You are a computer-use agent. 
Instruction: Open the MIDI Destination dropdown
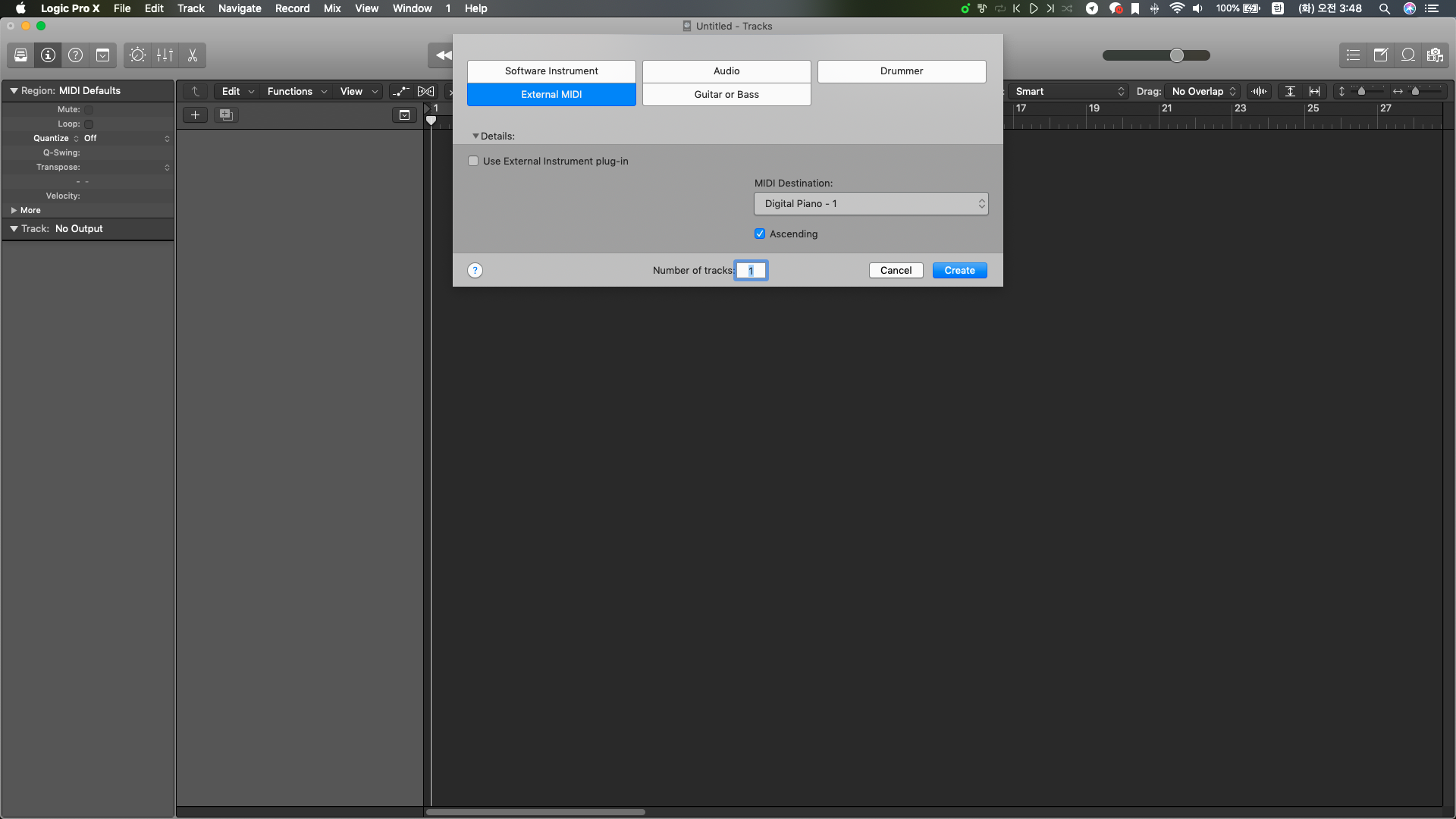click(x=871, y=204)
